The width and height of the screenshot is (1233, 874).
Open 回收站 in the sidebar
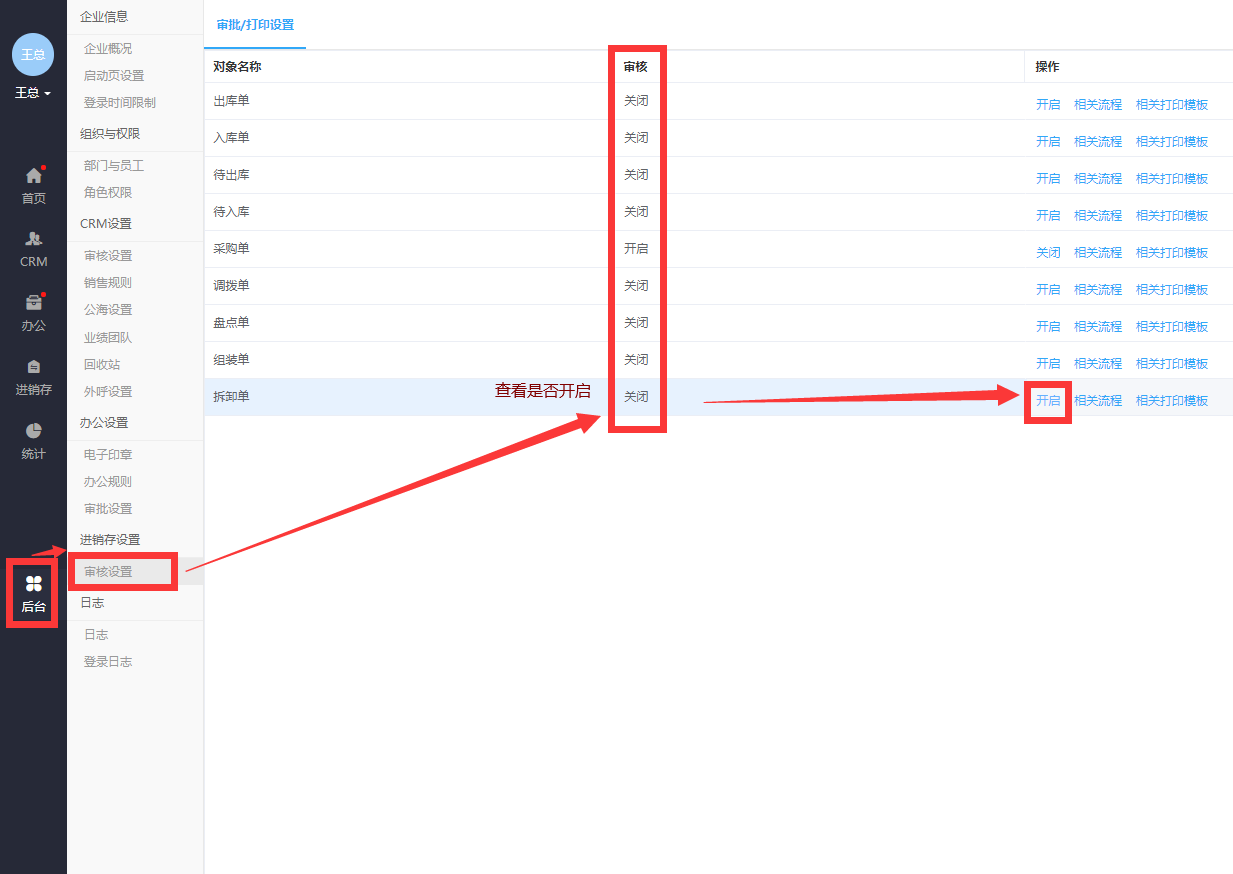point(102,364)
